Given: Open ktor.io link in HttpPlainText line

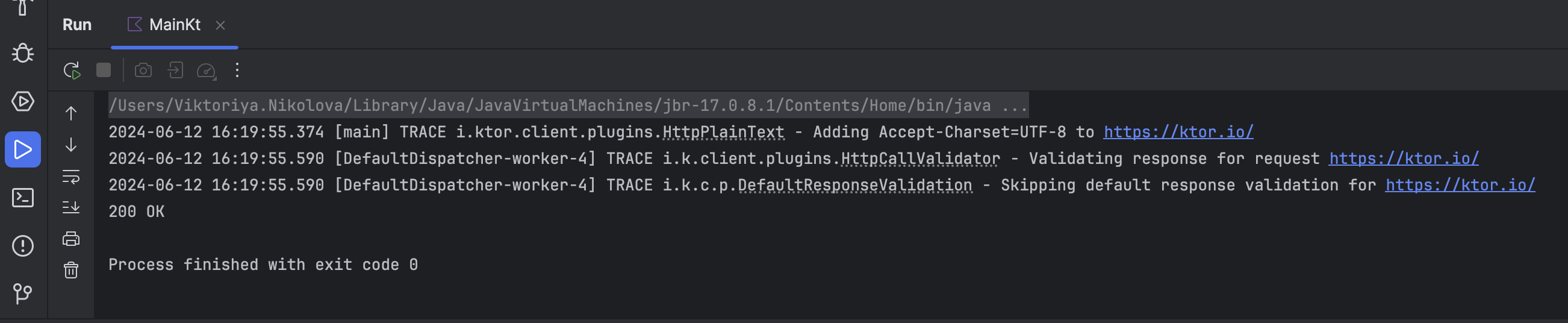Looking at the screenshot, I should coord(1178,132).
